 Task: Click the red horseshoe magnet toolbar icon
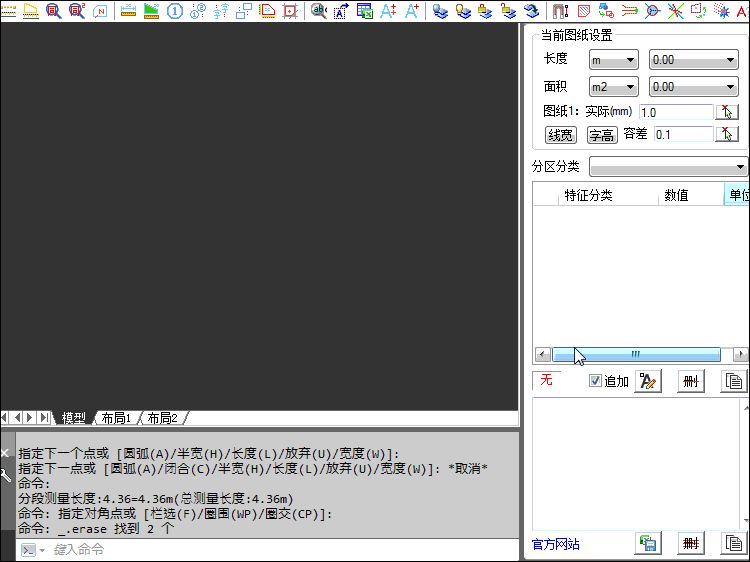560,11
